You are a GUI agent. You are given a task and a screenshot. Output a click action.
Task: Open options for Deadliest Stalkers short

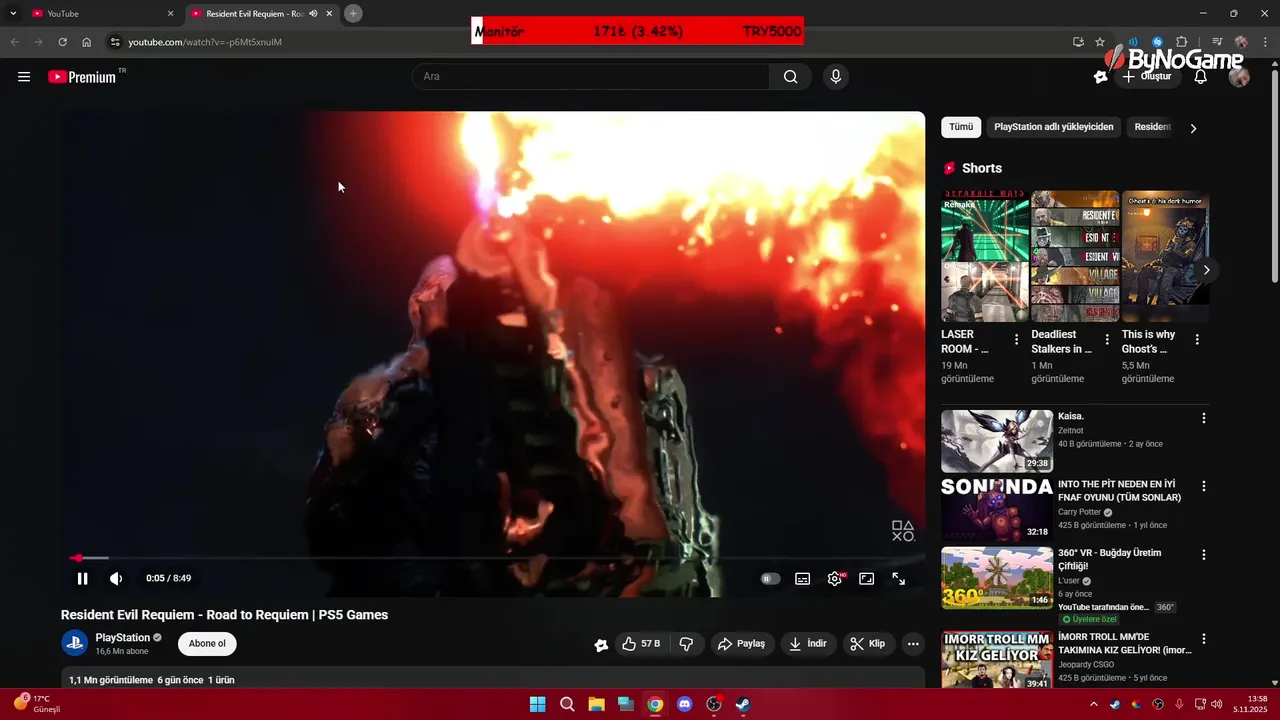click(x=1107, y=340)
